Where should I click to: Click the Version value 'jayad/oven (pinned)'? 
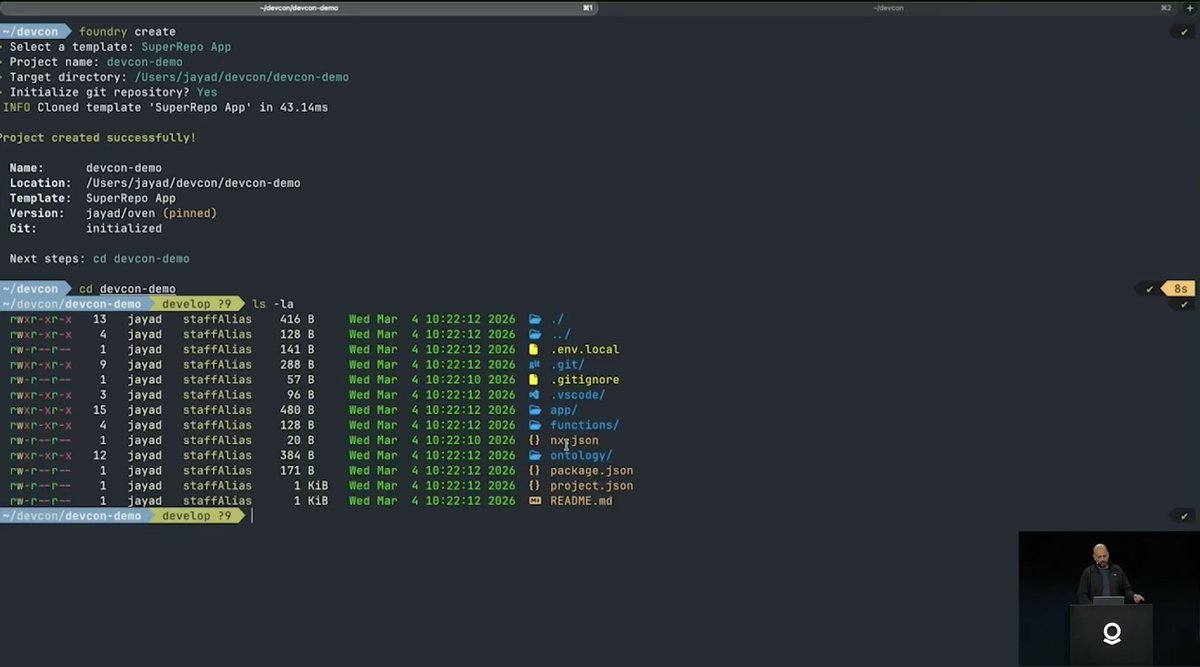point(151,213)
